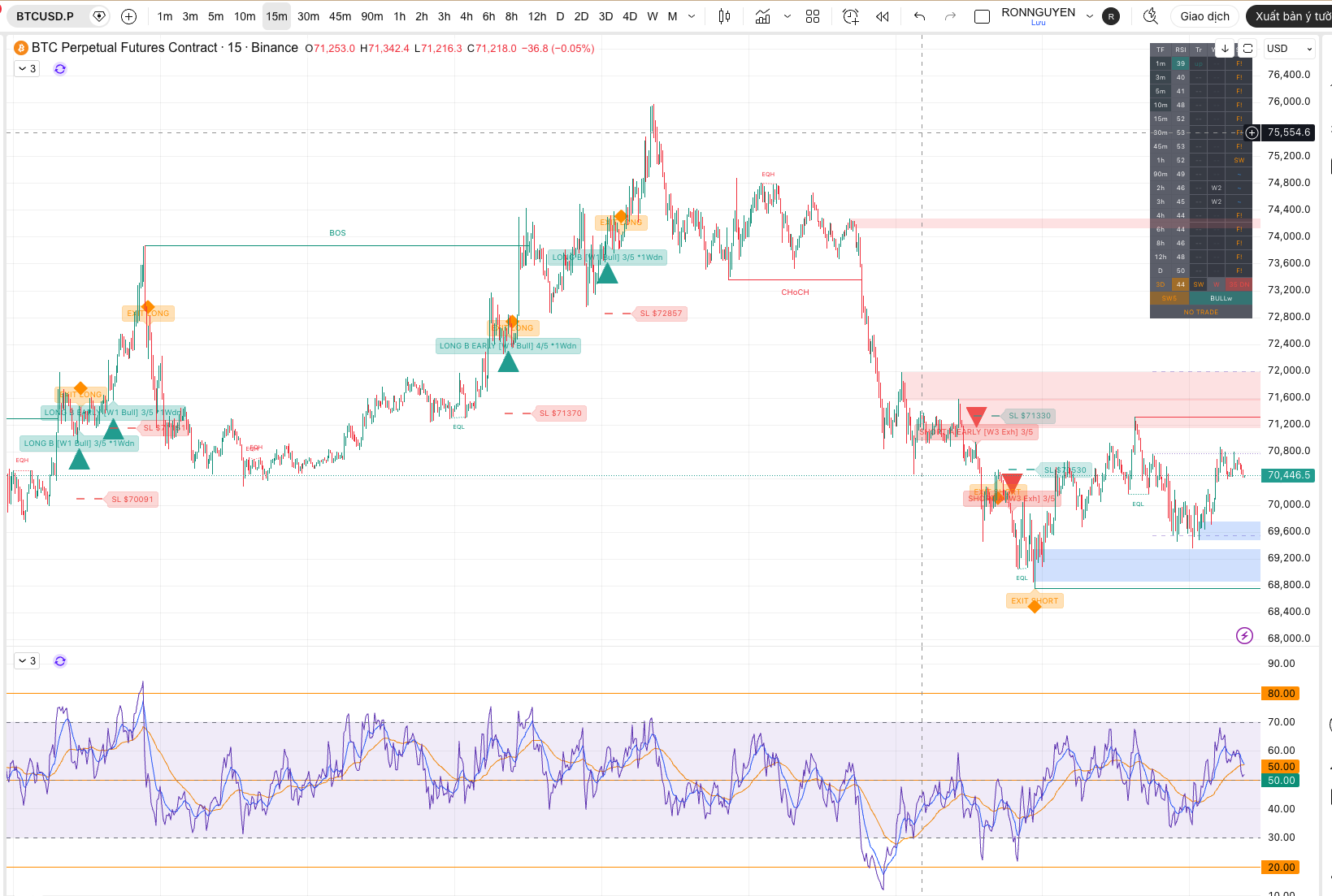Screen dimensions: 1332x896
Task: Switch to the 1h timeframe
Action: point(399,15)
